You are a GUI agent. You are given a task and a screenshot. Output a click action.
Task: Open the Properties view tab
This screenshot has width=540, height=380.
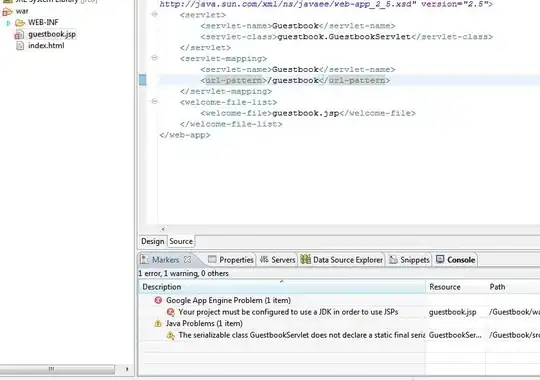coord(231,260)
